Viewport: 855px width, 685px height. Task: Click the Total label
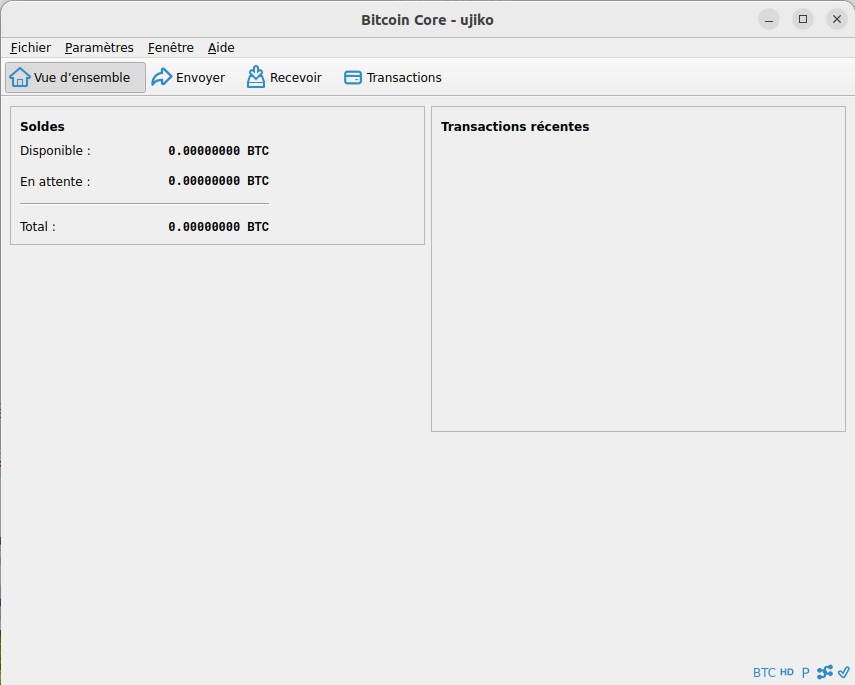38,226
